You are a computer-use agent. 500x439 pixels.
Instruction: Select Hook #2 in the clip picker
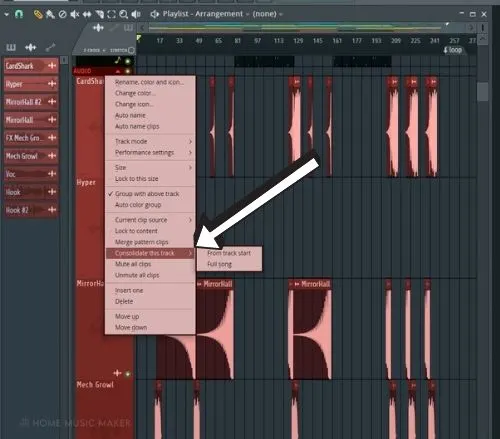pos(31,210)
